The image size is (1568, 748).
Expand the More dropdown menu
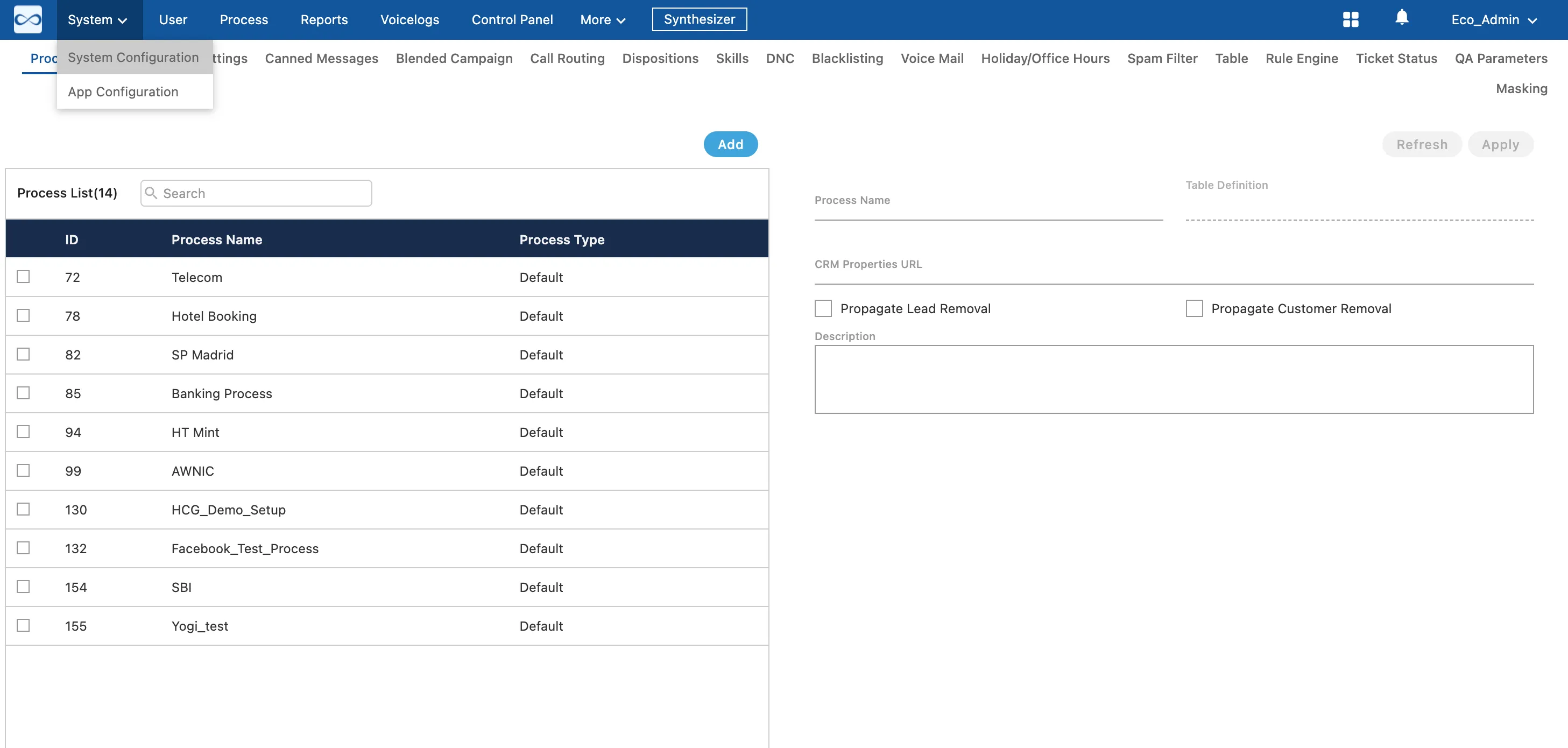coord(603,19)
